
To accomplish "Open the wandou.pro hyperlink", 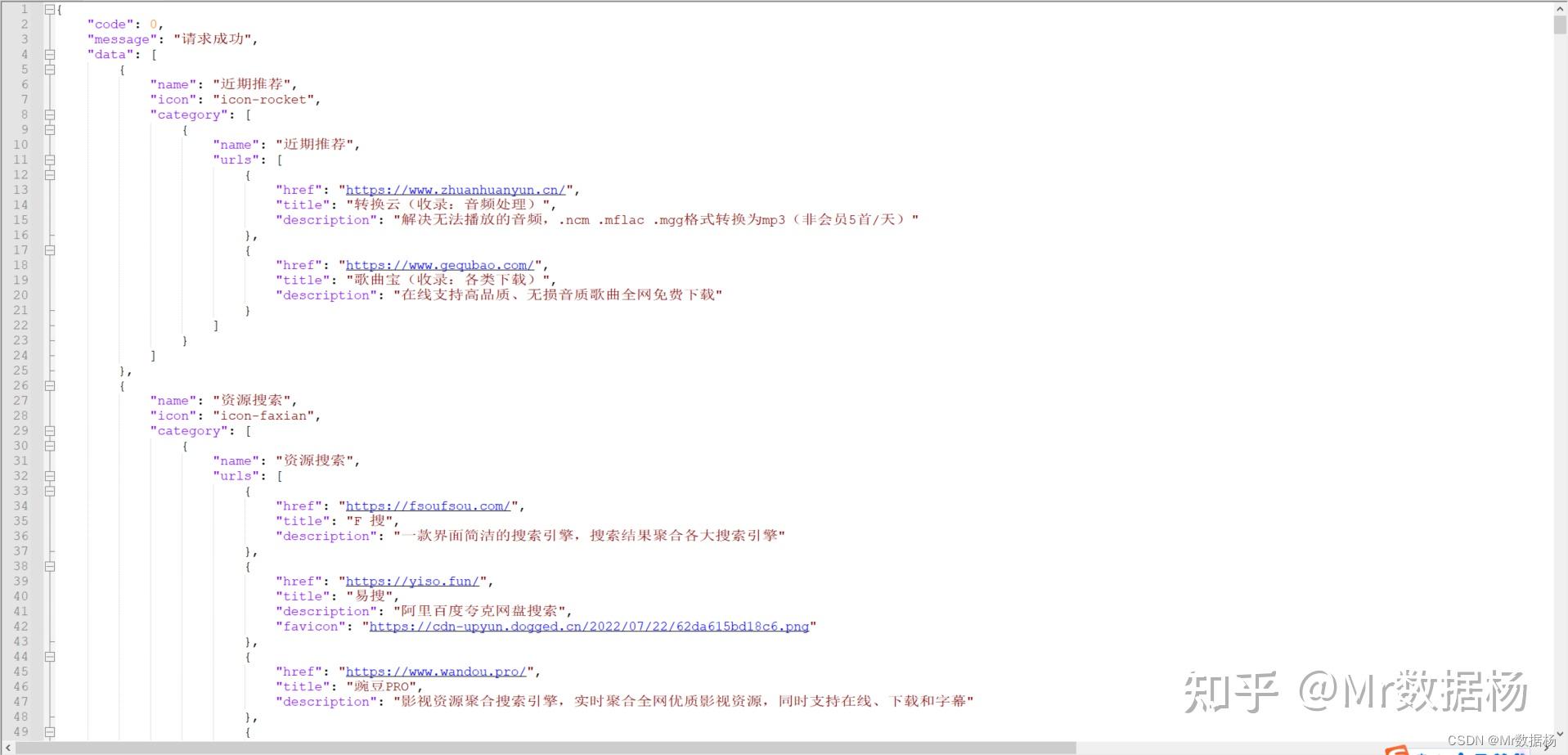I will click(x=435, y=671).
